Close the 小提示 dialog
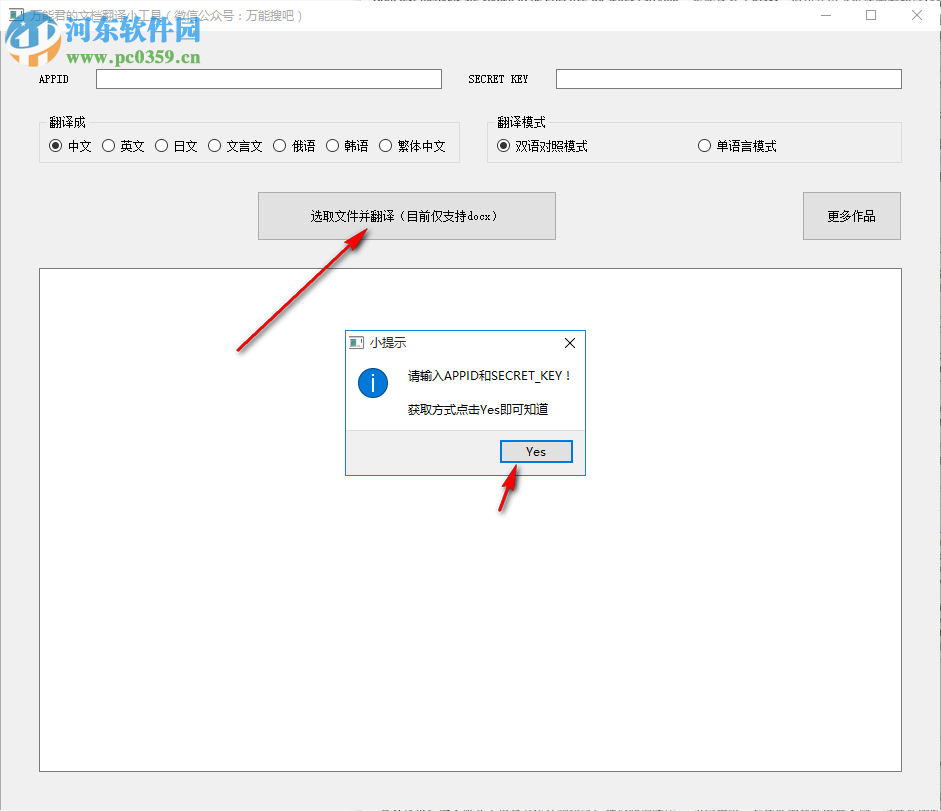The width and height of the screenshot is (941, 811). [569, 342]
